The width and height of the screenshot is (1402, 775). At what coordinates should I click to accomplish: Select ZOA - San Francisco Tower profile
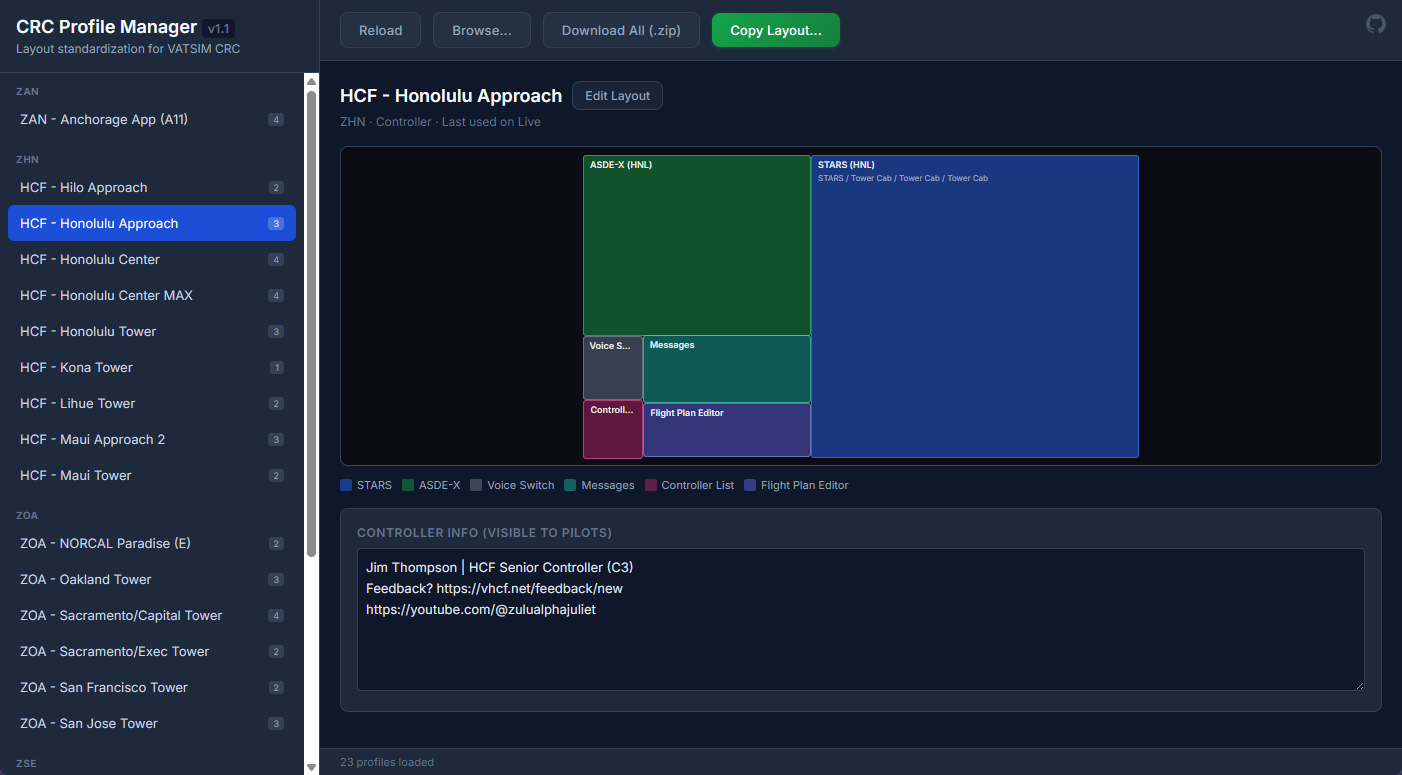click(x=152, y=687)
